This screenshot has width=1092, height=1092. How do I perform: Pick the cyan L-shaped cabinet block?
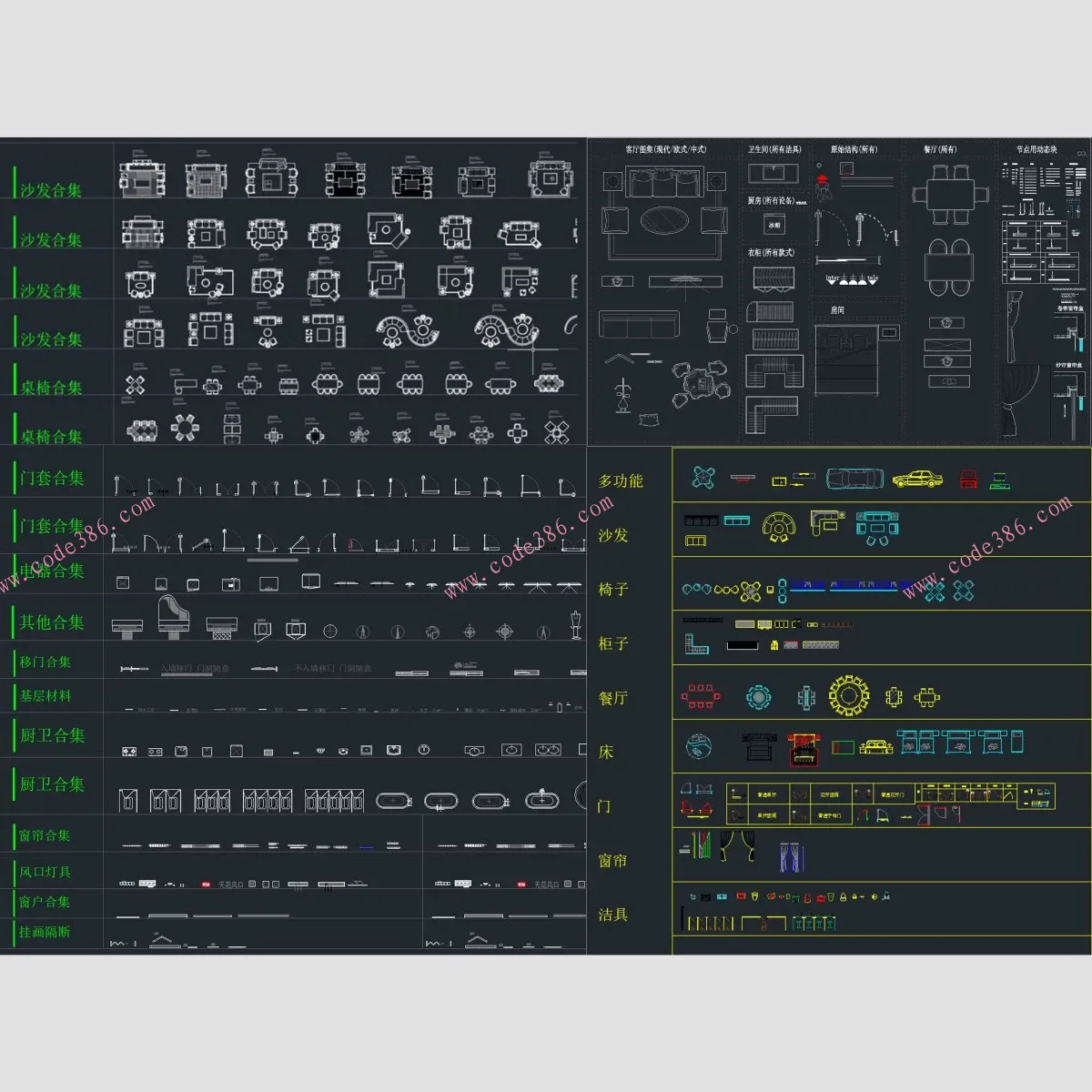696,644
